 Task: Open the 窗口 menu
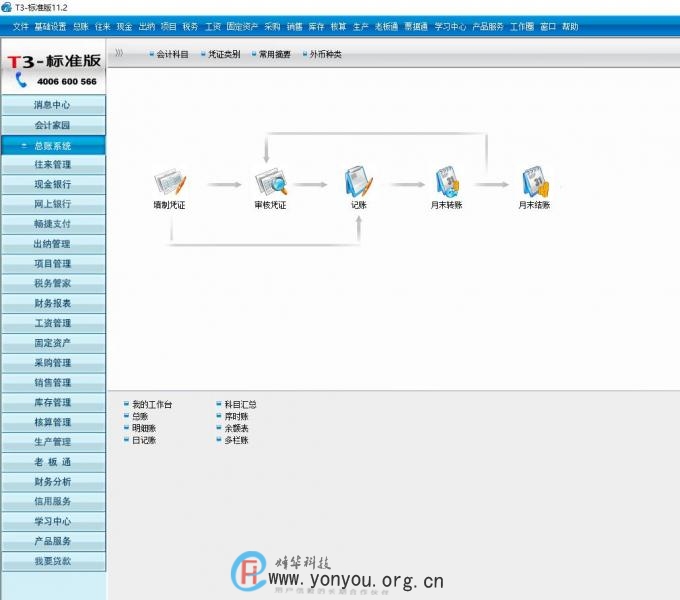(x=548, y=27)
